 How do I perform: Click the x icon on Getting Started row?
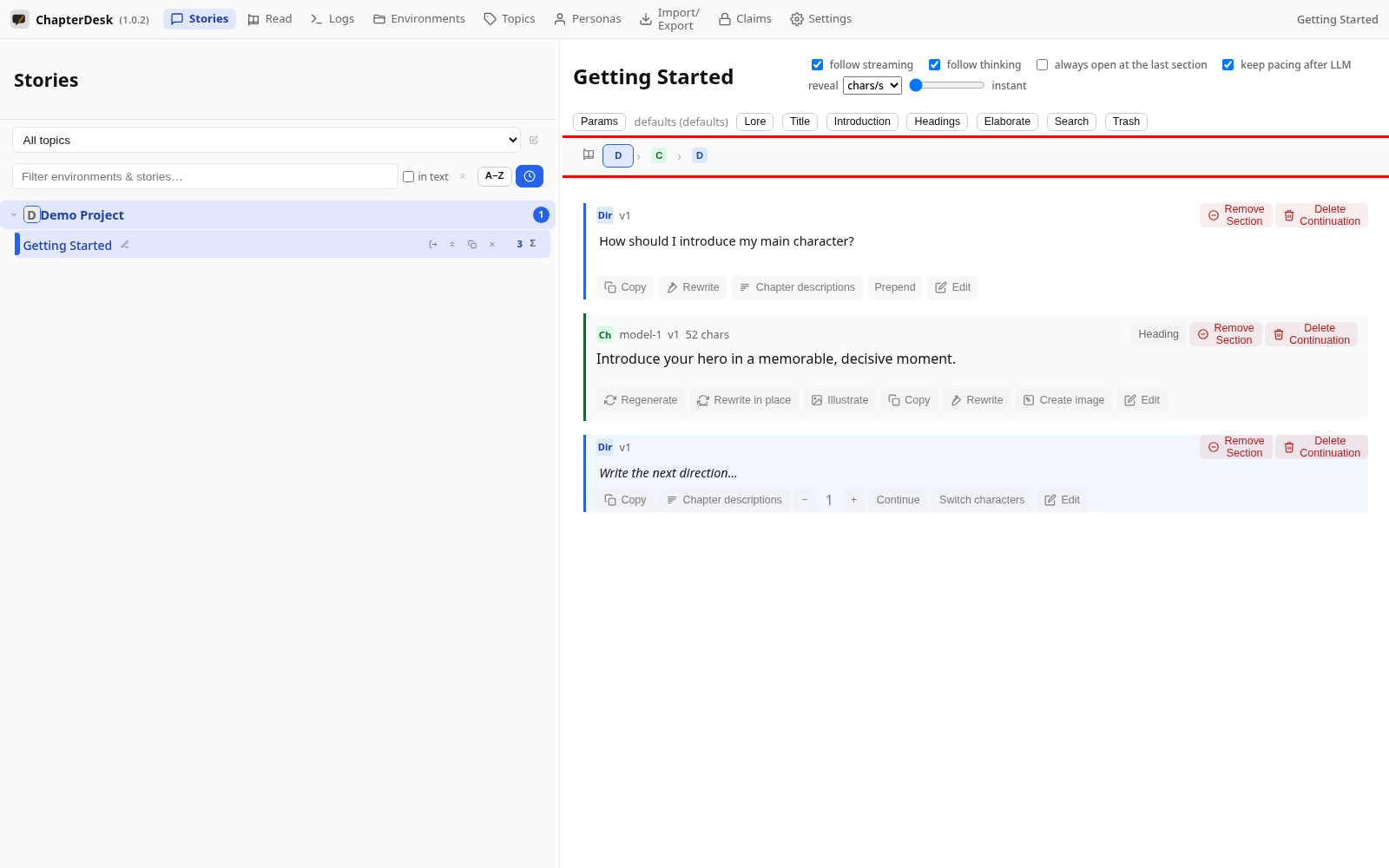[x=492, y=245]
